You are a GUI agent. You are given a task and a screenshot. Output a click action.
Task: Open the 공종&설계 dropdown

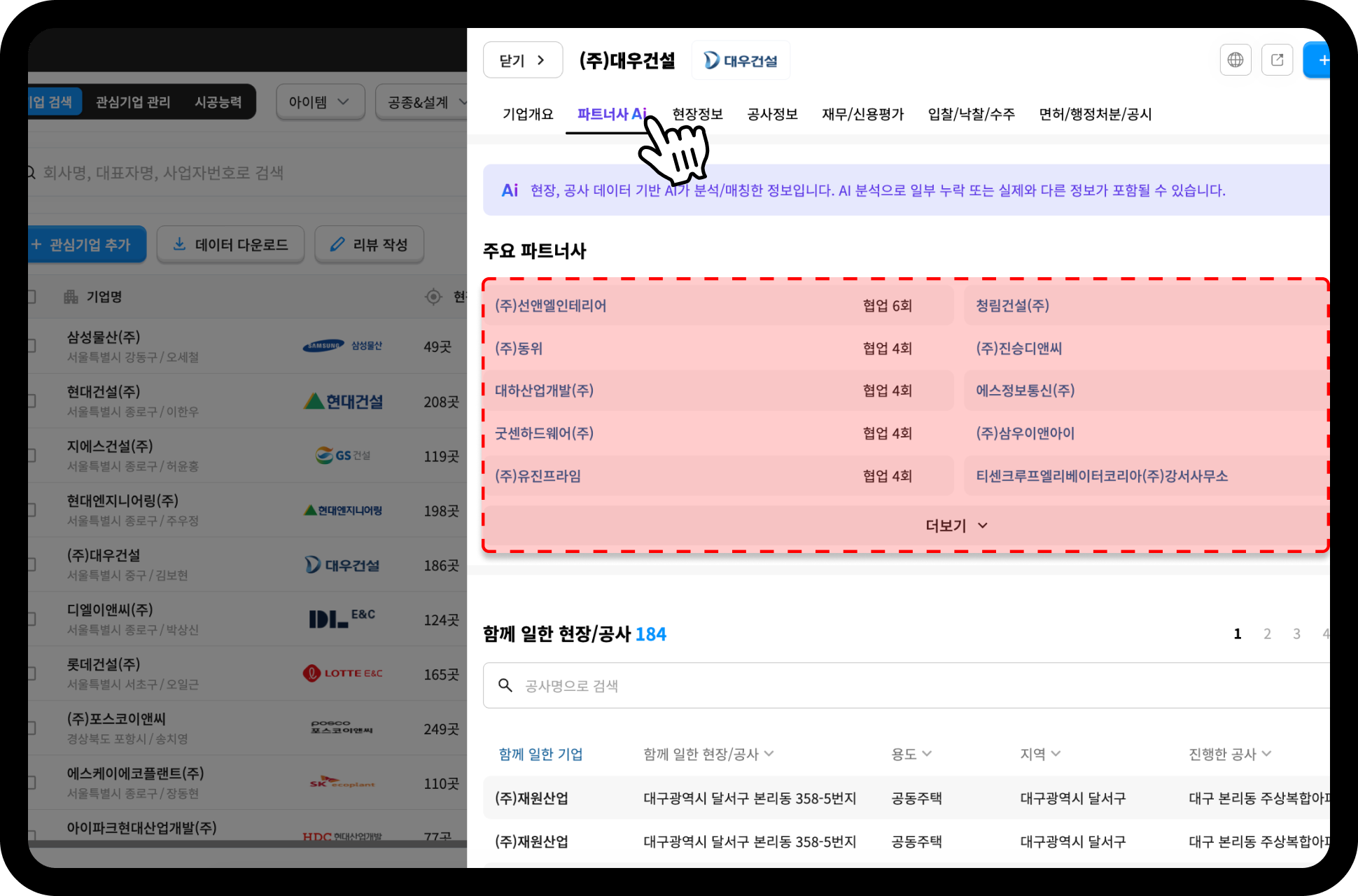[x=422, y=102]
